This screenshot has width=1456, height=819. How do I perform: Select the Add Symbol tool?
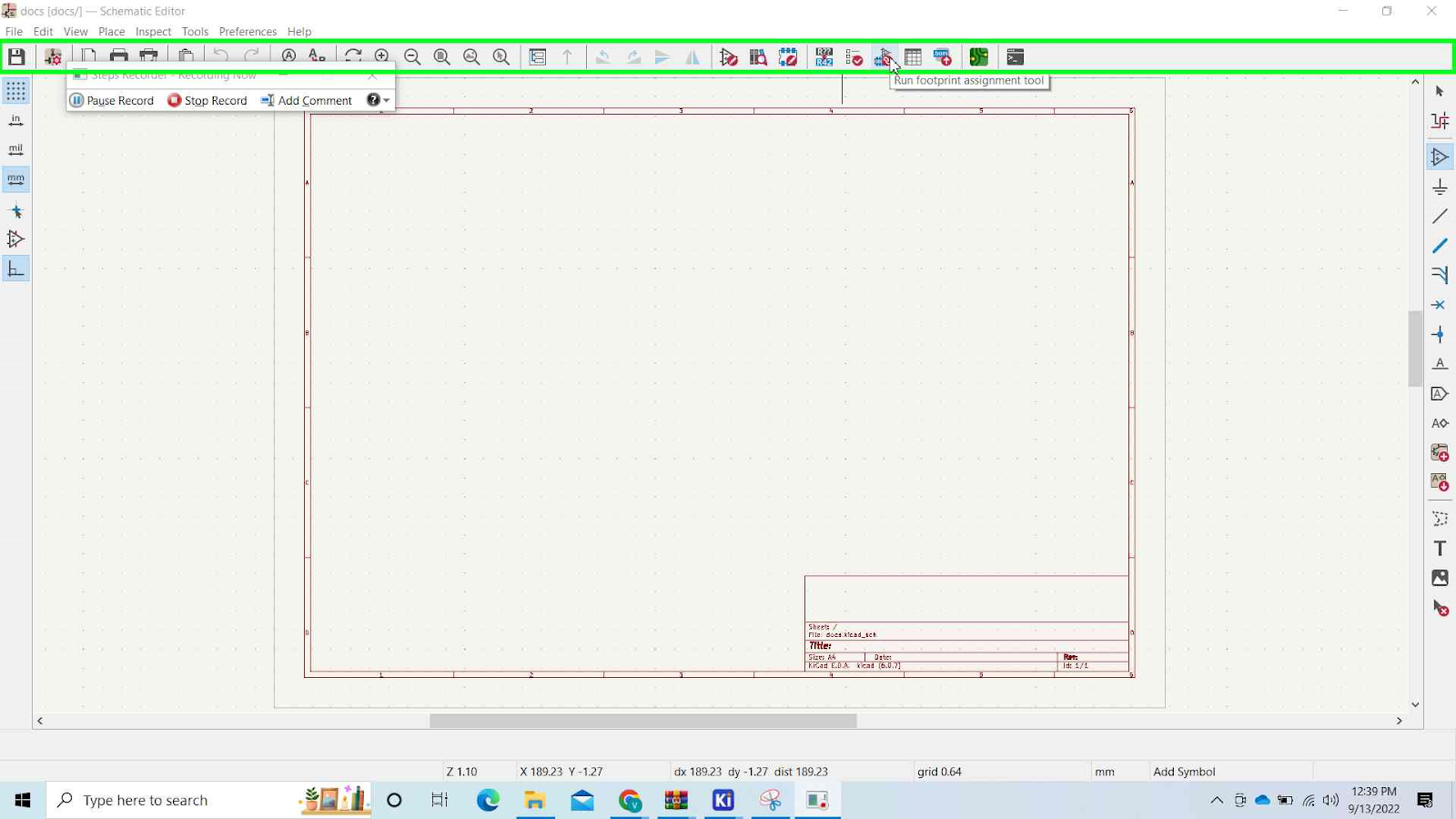coord(1440,157)
